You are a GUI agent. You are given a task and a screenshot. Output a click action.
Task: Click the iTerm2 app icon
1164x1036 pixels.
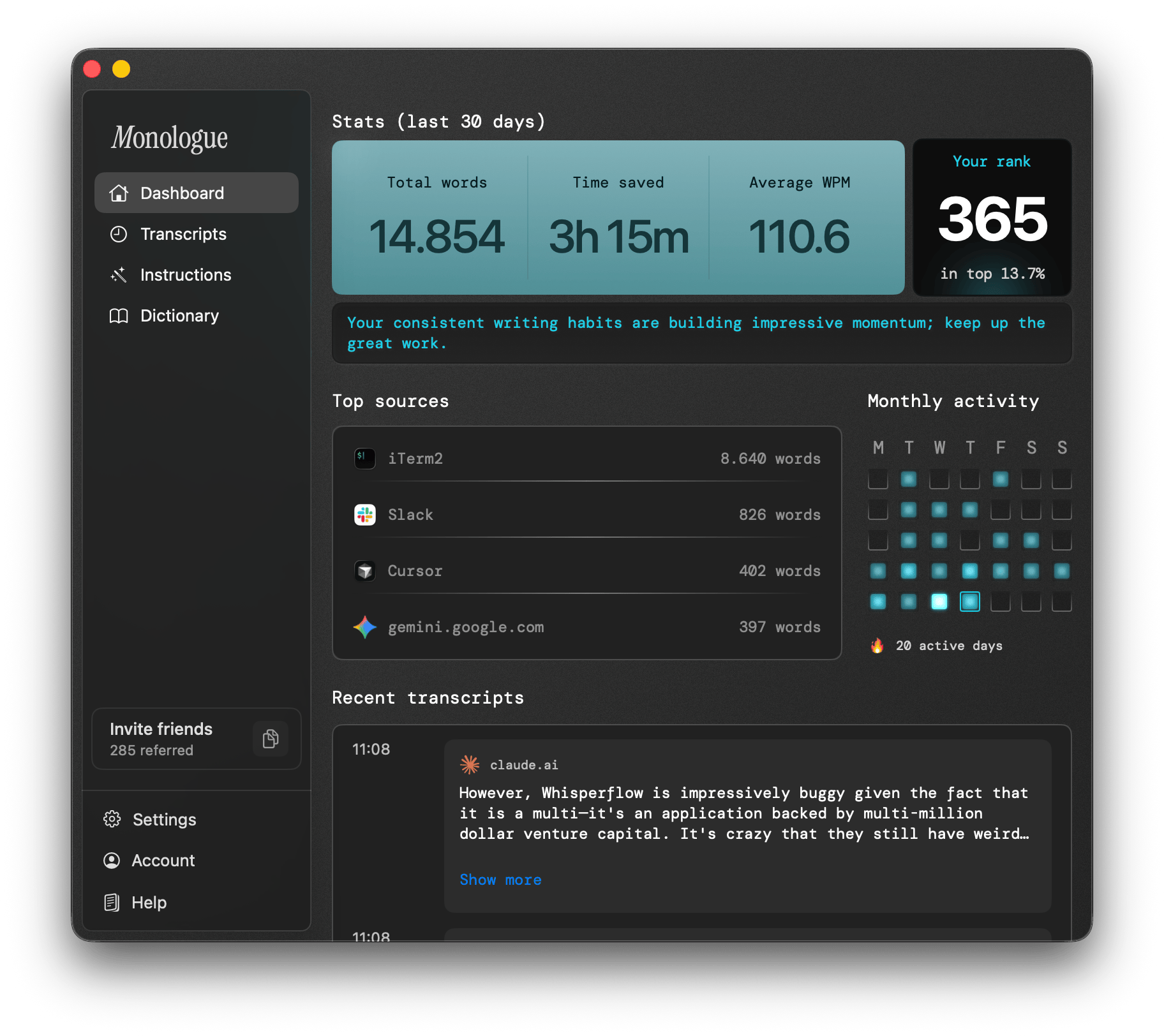pos(365,458)
